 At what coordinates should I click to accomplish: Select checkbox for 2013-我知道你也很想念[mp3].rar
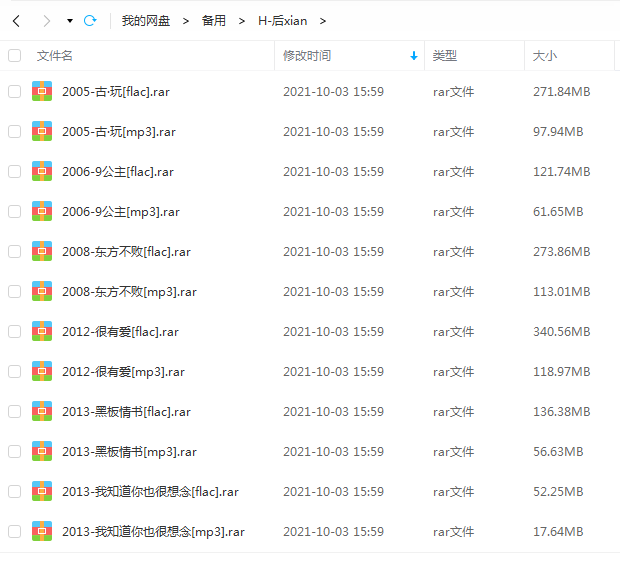pyautogui.click(x=15, y=531)
